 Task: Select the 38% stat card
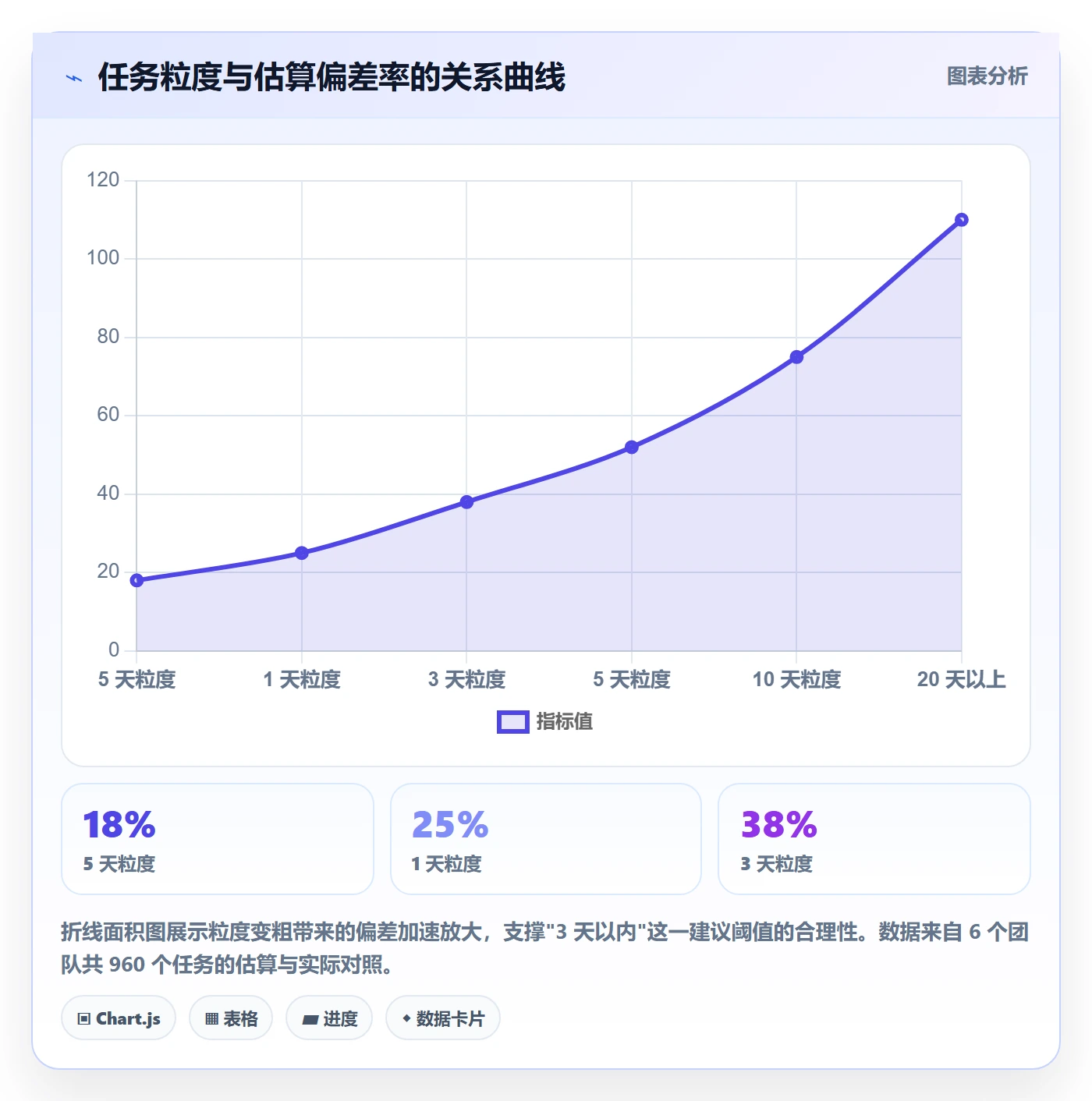(874, 839)
